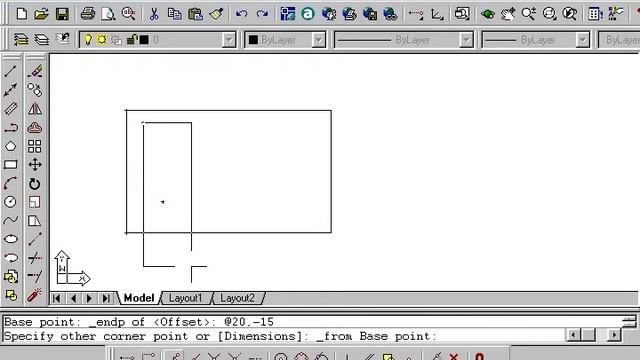Select the Copy Object tool
The width and height of the screenshot is (640, 360).
(x=35, y=90)
